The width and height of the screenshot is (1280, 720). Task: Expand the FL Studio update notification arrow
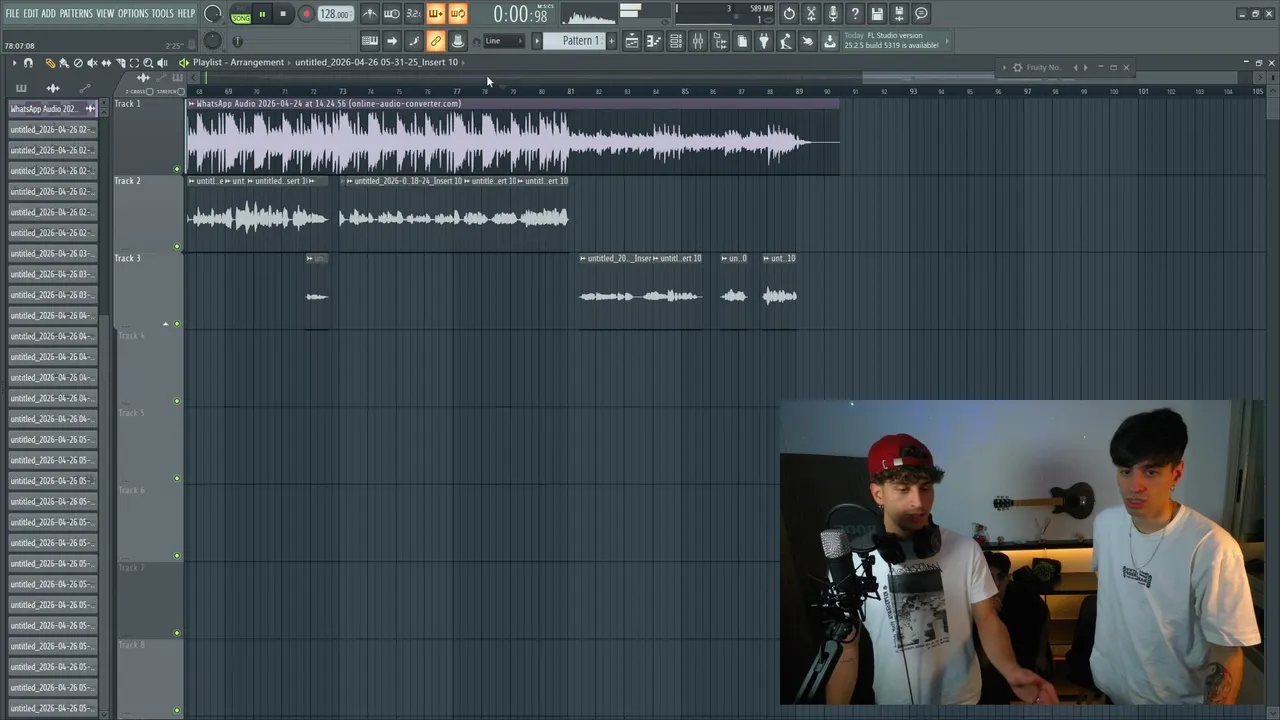[x=947, y=41]
